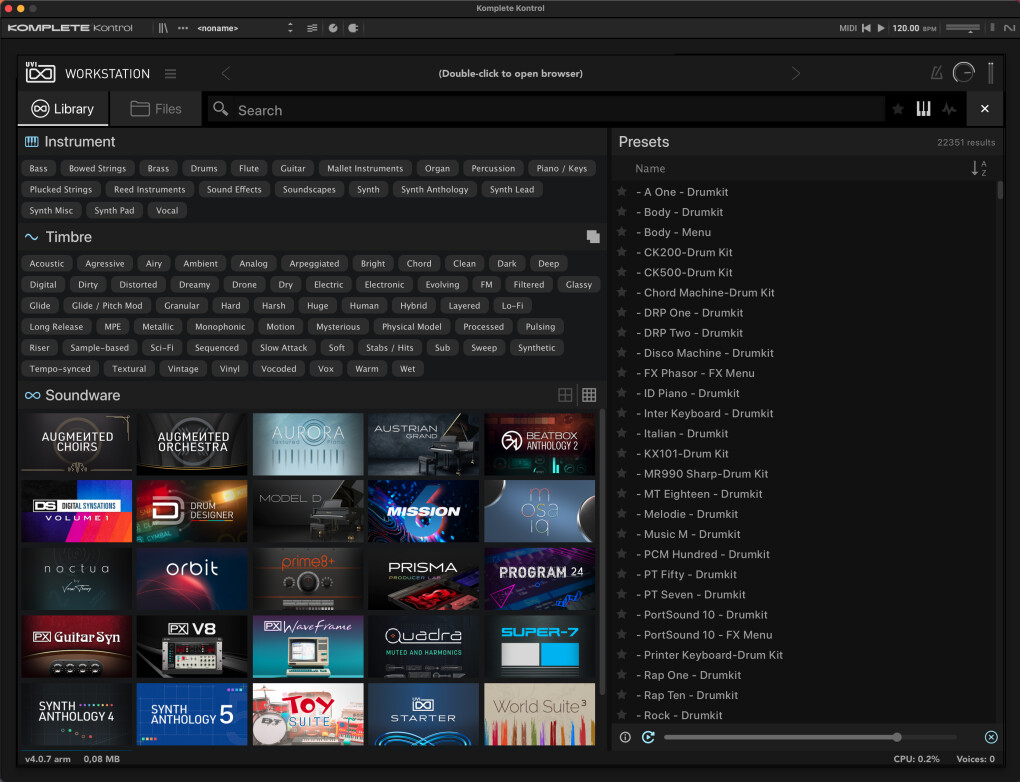
Task: Filter by Vocal instrument tag
Action: pyautogui.click(x=167, y=210)
